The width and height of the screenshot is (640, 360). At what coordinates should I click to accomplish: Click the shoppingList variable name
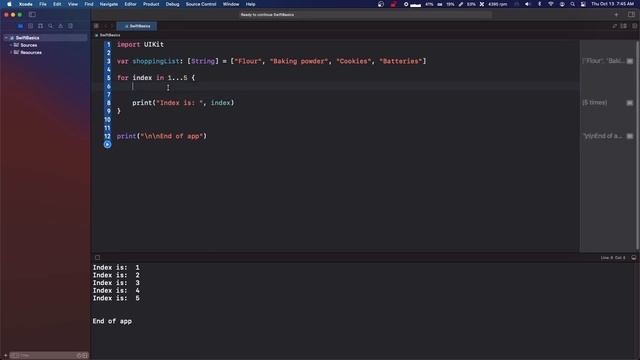[x=156, y=61]
